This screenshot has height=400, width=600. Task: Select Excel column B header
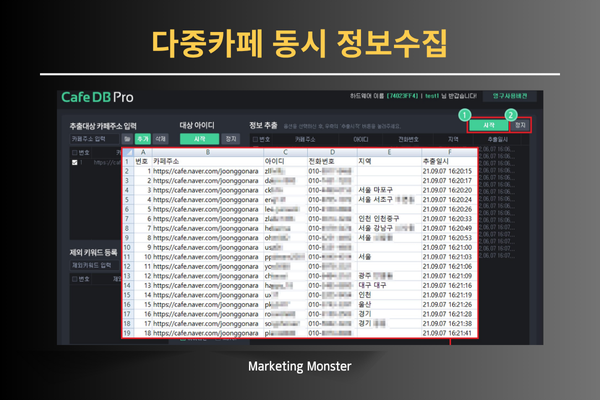click(x=208, y=152)
